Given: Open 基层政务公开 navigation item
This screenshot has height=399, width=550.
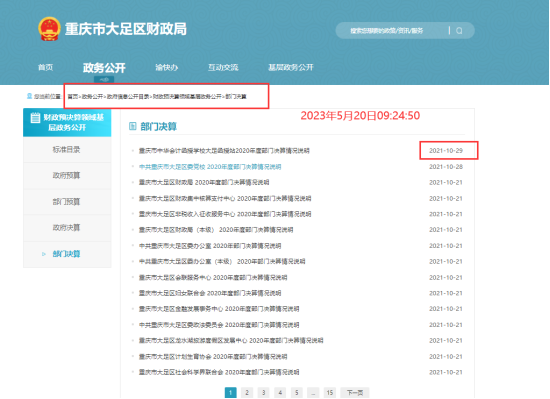Looking at the screenshot, I should (x=290, y=67).
